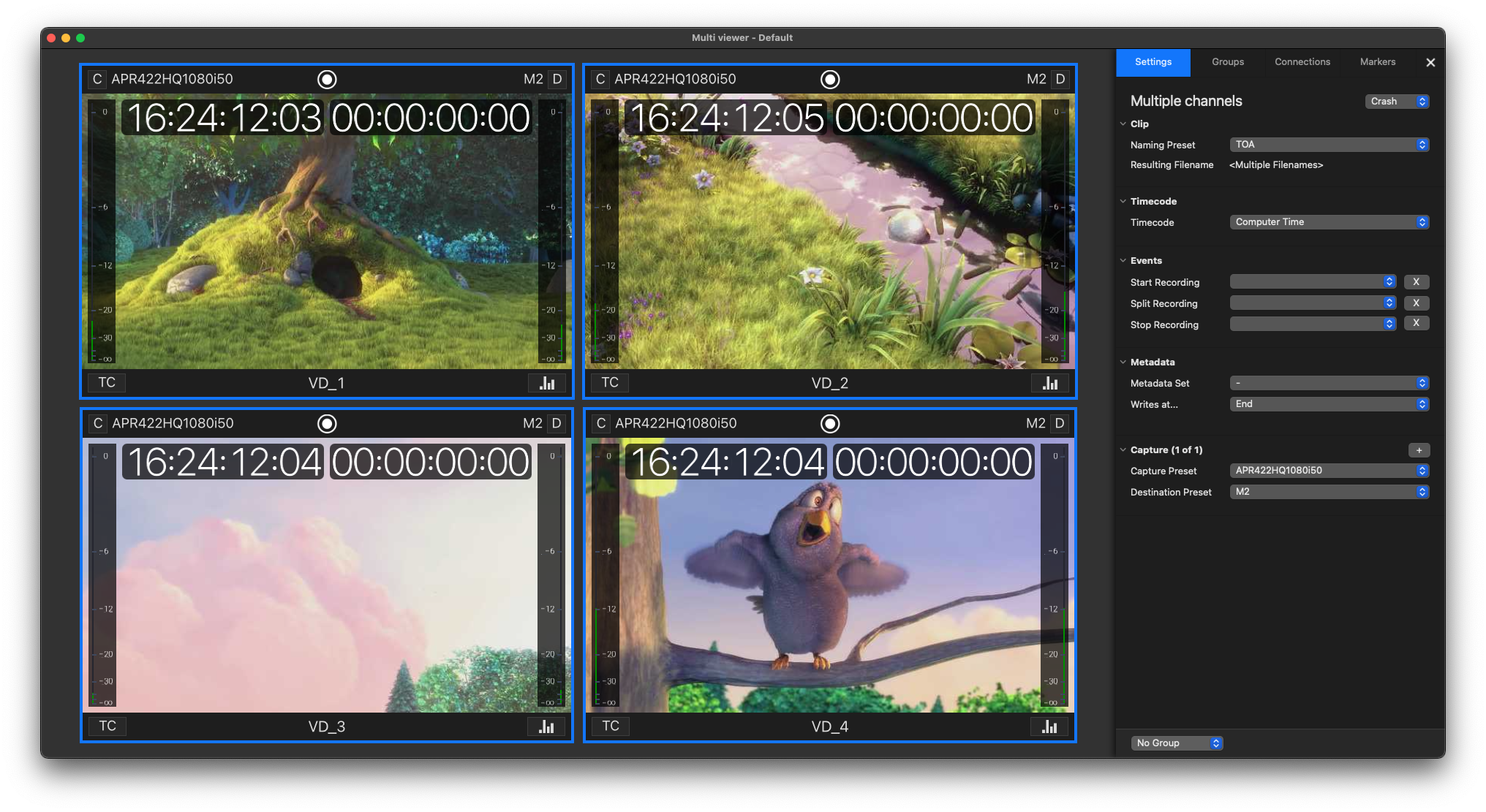
Task: Close the settings side panel
Action: click(1430, 63)
